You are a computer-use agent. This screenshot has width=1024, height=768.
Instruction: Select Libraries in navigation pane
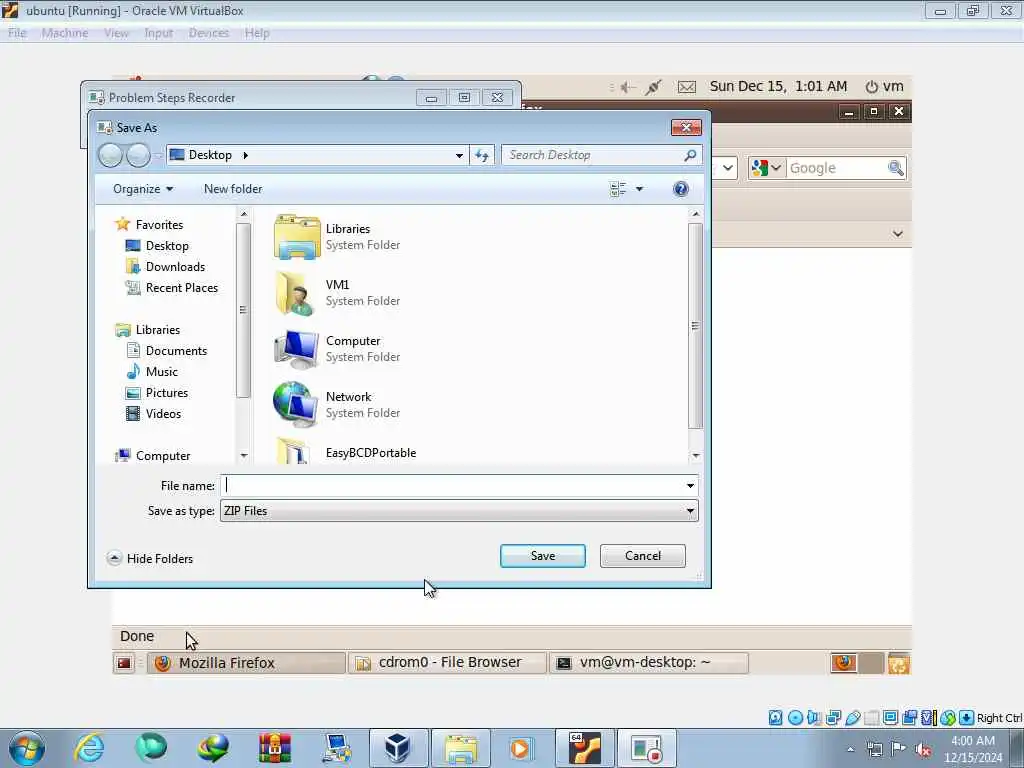[148, 330]
